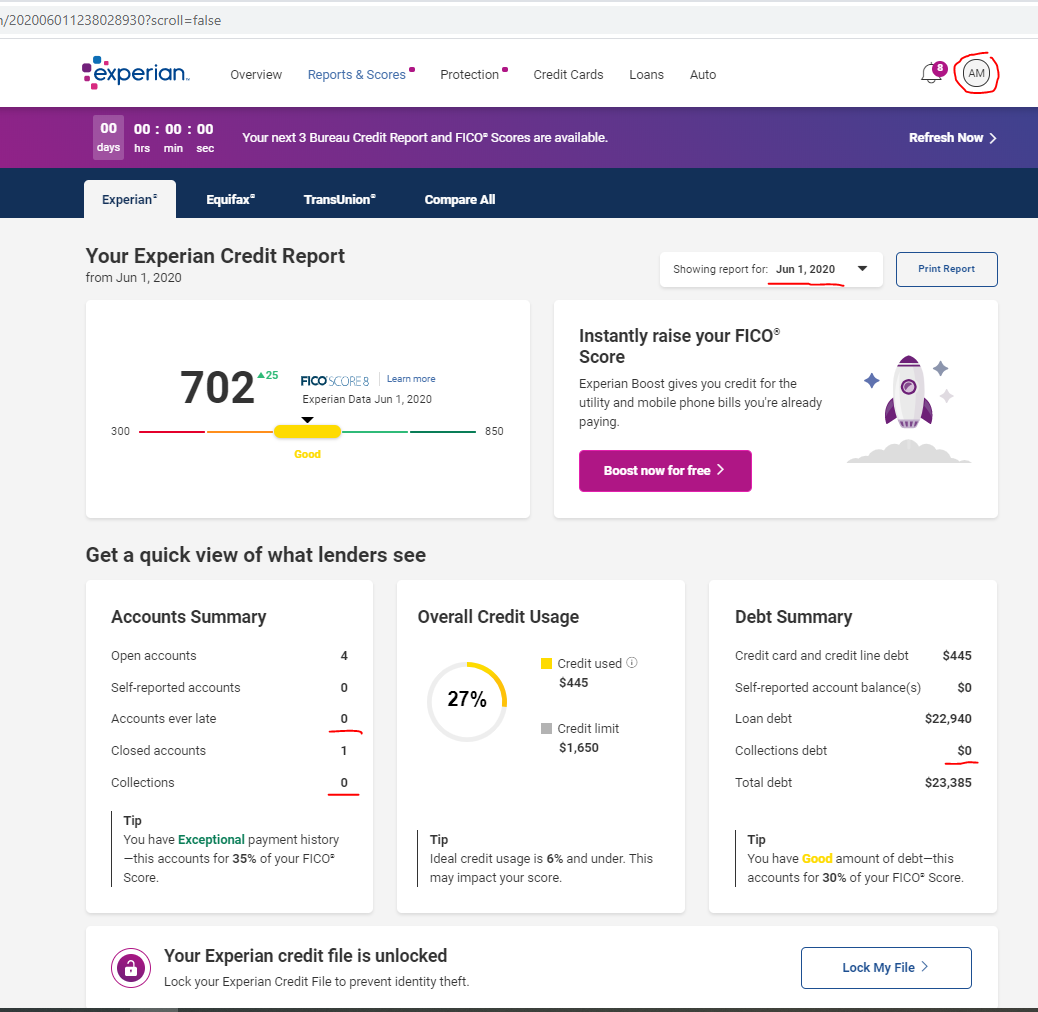Go to Credit Cards section

click(568, 75)
